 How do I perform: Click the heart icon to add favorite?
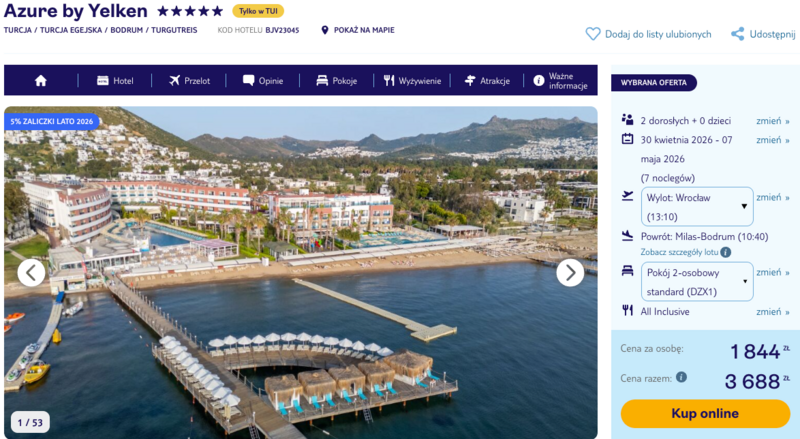pos(593,34)
